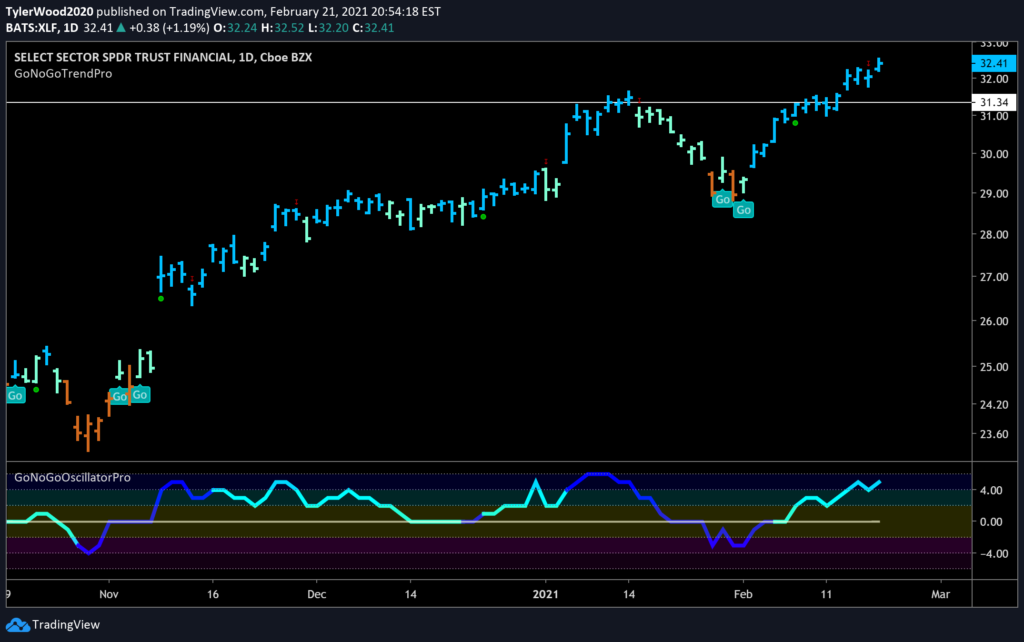Click the white 31.34 horizontal line price tag

993,103
